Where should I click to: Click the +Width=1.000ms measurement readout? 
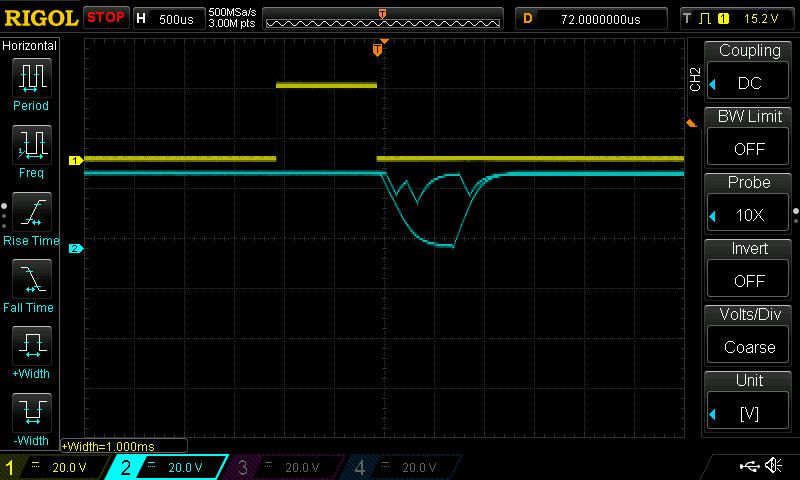point(124,446)
